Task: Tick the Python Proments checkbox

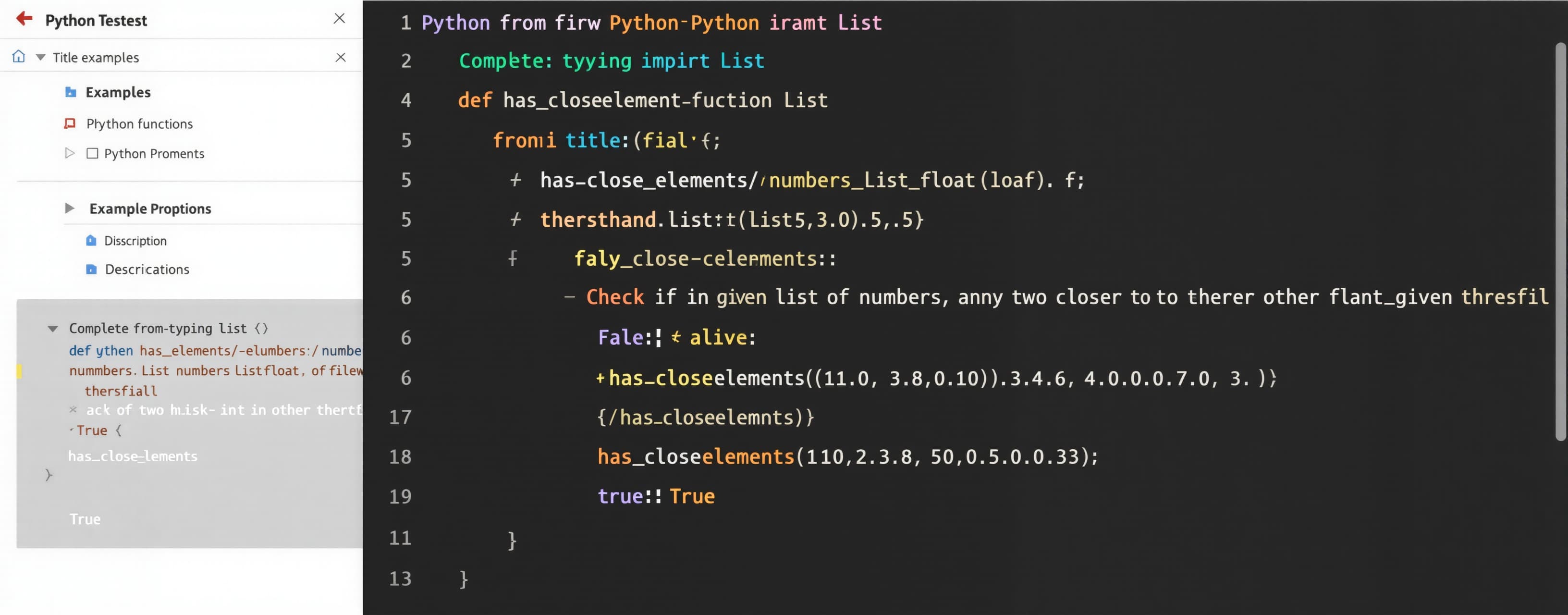Action: pyautogui.click(x=93, y=153)
